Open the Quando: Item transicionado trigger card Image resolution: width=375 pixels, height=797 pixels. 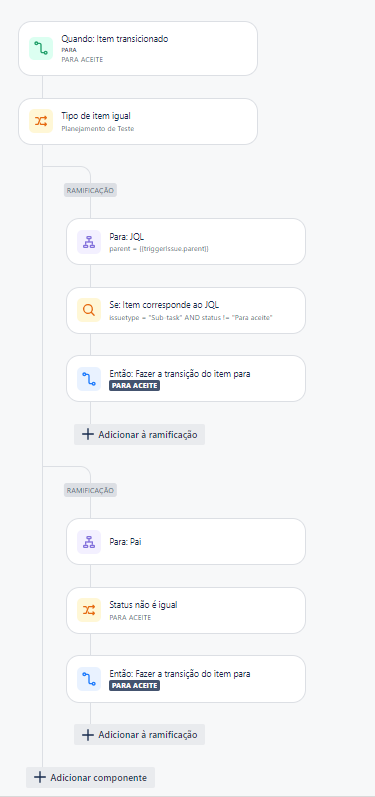[x=138, y=48]
